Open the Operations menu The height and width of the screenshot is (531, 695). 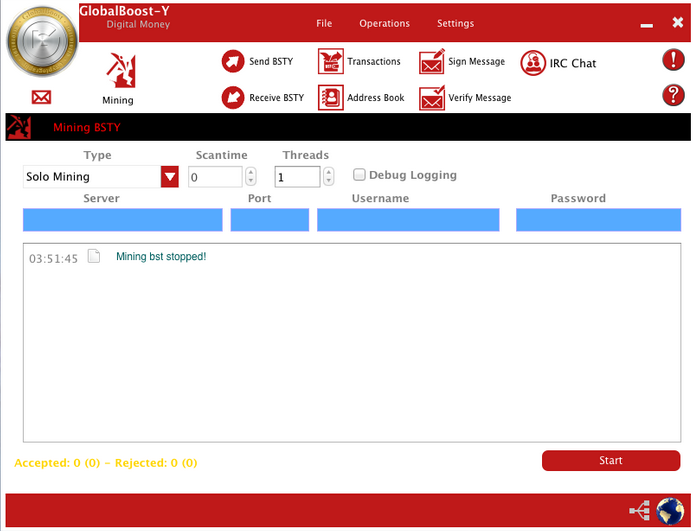point(384,23)
